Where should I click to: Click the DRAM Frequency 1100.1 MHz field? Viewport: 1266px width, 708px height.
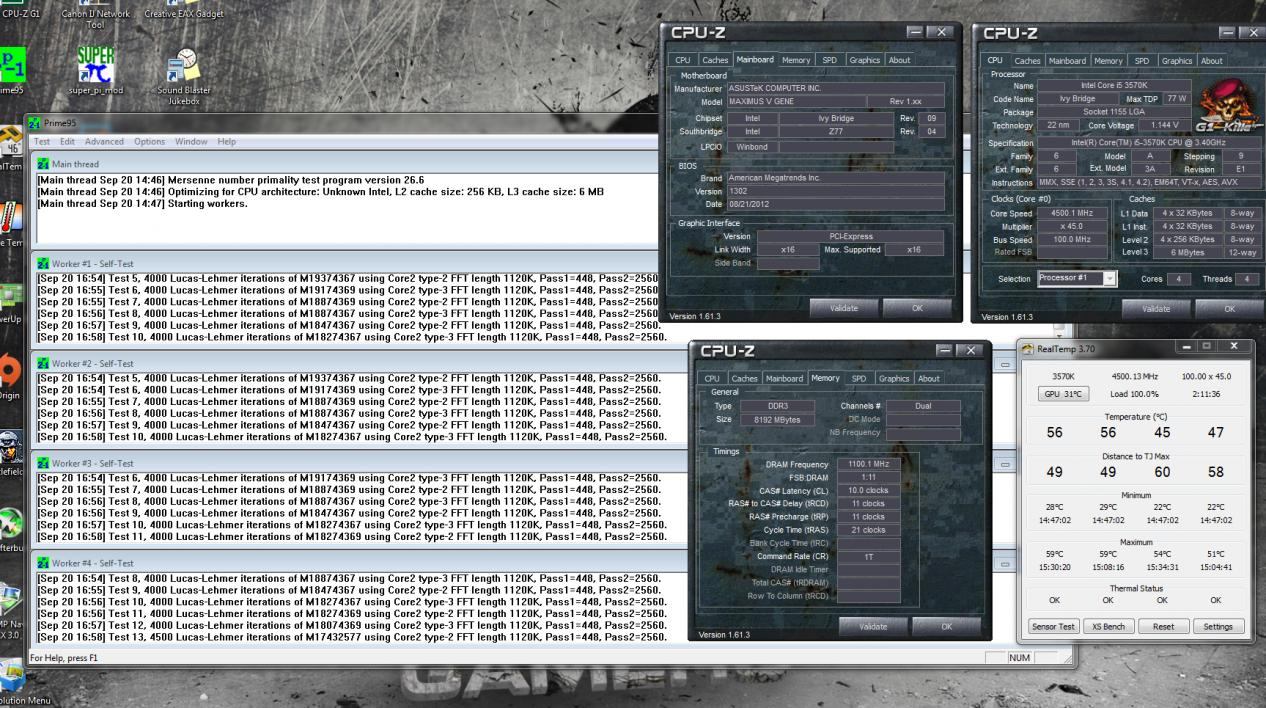pos(869,465)
